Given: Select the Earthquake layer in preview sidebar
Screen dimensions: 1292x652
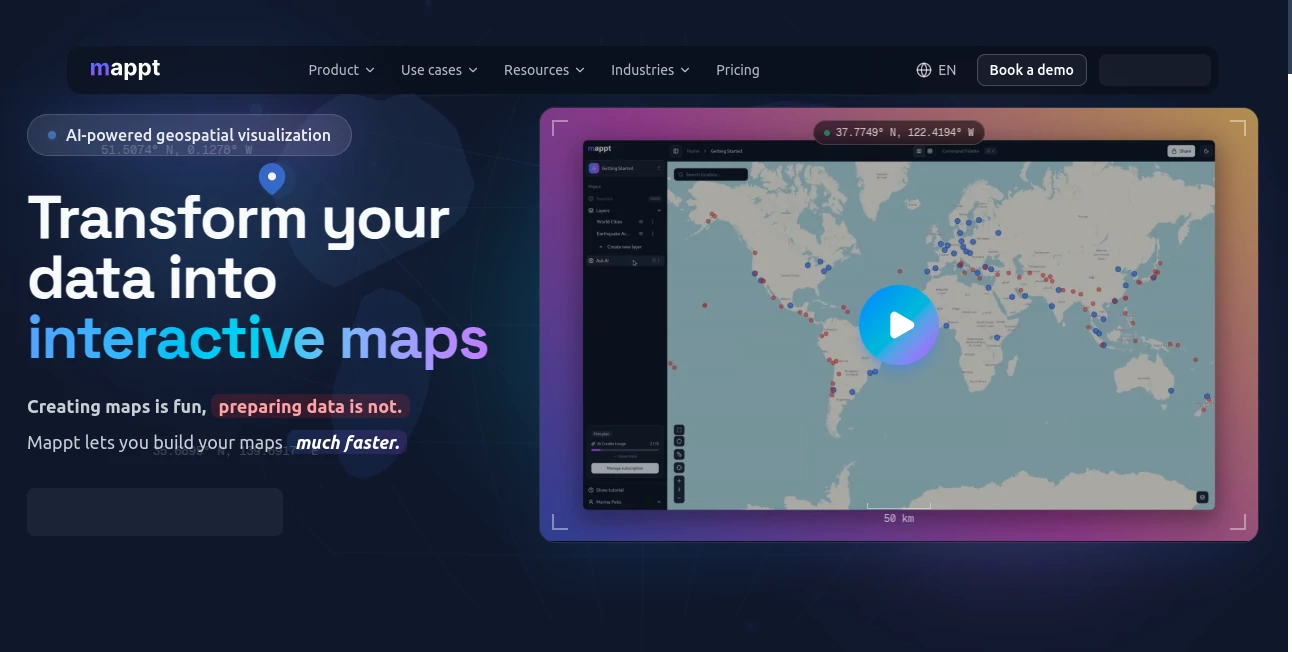Looking at the screenshot, I should tap(613, 234).
